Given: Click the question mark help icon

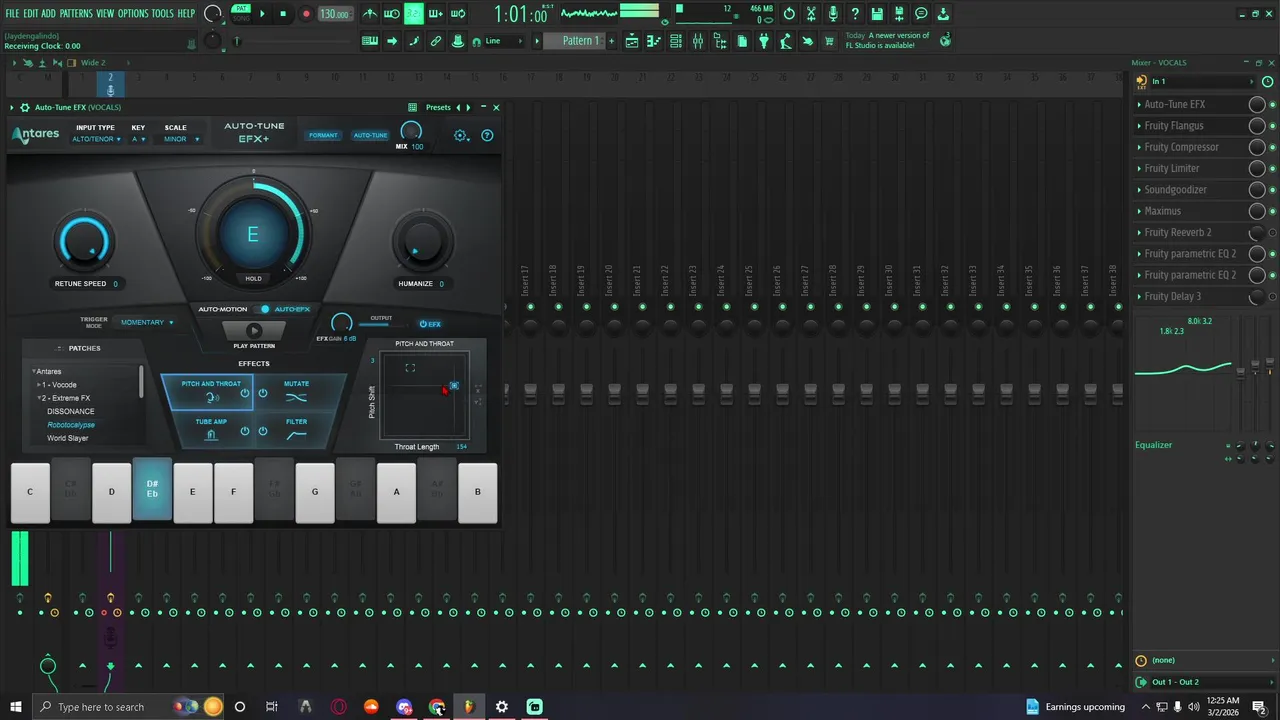Looking at the screenshot, I should pyautogui.click(x=855, y=14).
